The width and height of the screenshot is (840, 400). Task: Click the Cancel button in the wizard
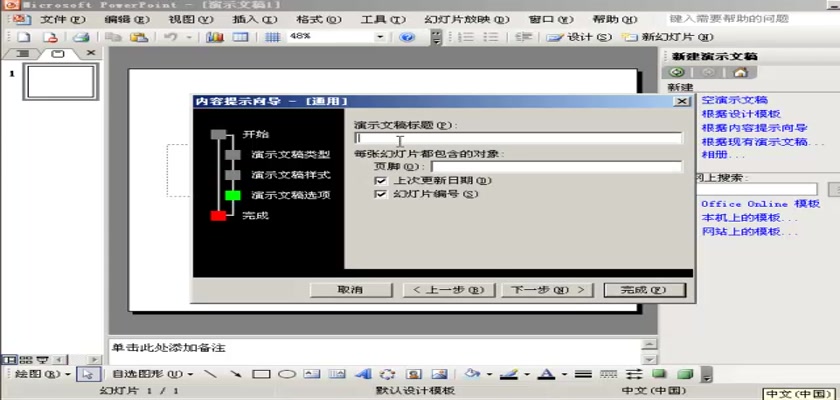351,290
